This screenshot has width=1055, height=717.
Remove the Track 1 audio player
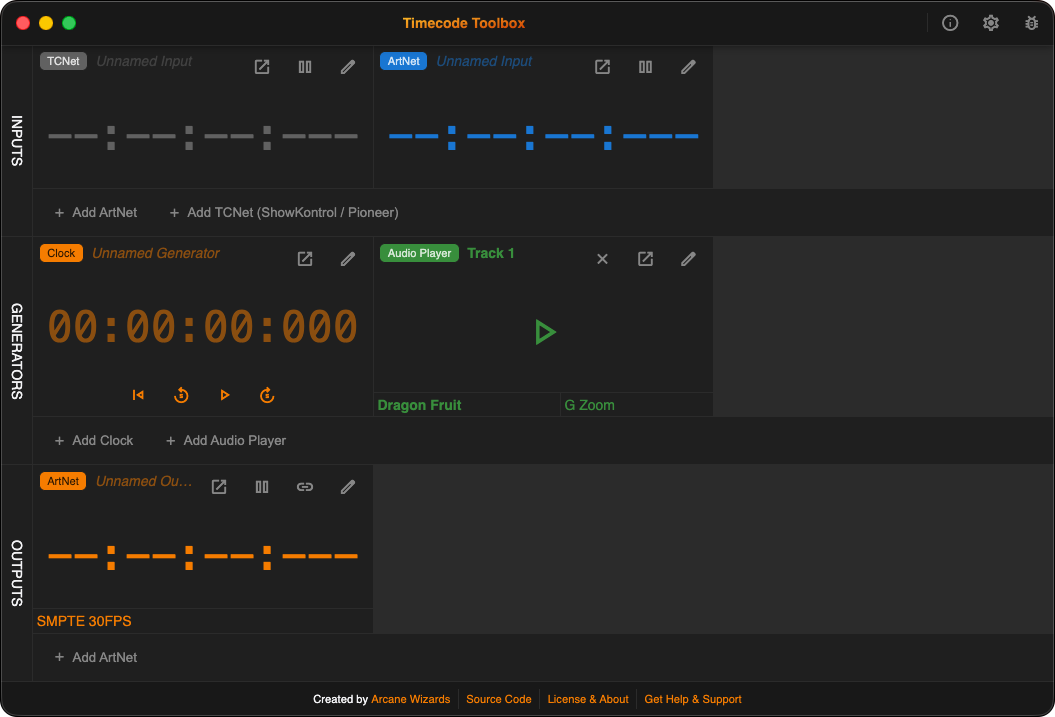coord(602,259)
